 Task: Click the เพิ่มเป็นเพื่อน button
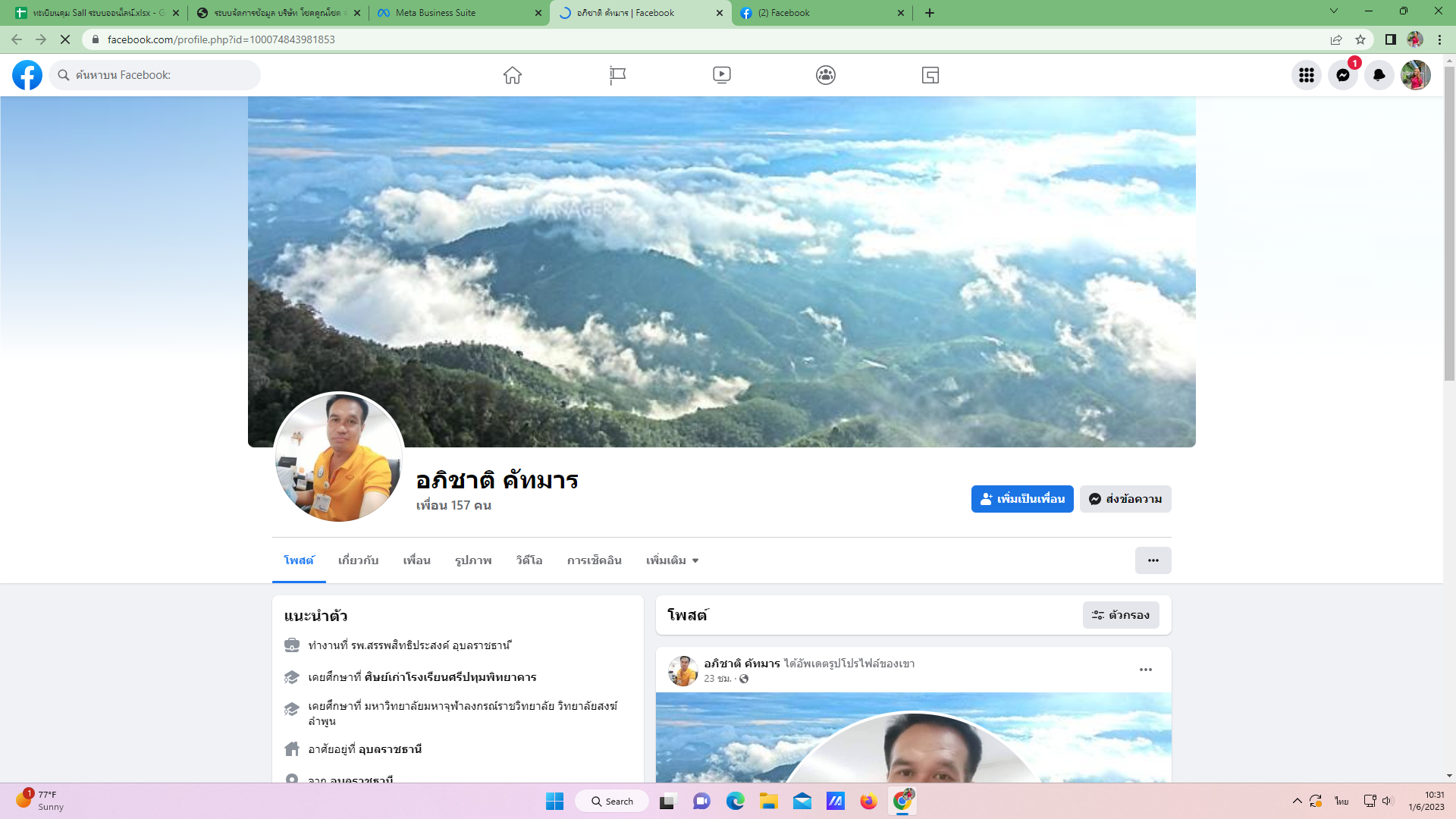coord(1021,499)
